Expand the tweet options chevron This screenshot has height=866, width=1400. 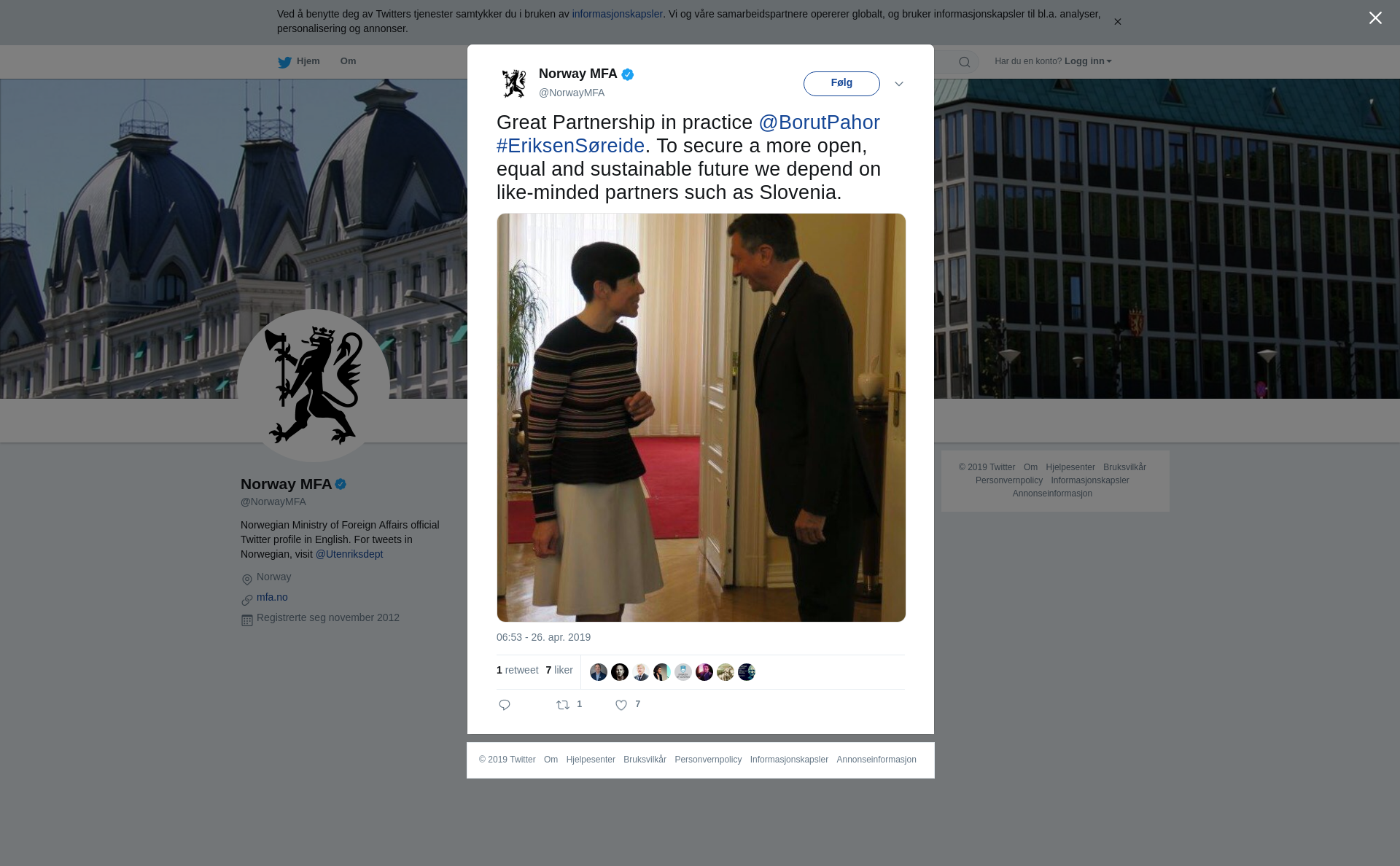pyautogui.click(x=899, y=84)
